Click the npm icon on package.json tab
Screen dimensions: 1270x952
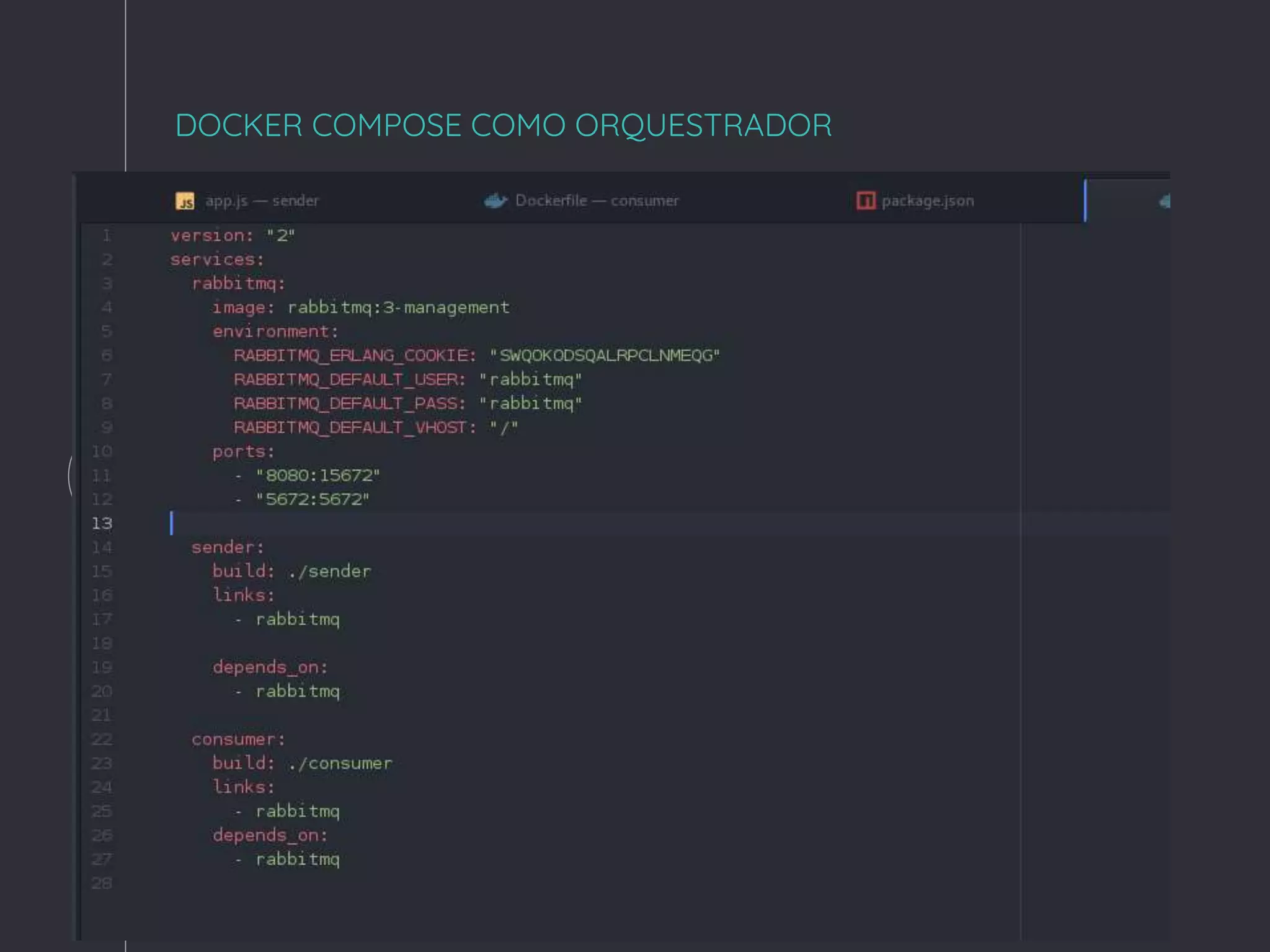pyautogui.click(x=866, y=201)
